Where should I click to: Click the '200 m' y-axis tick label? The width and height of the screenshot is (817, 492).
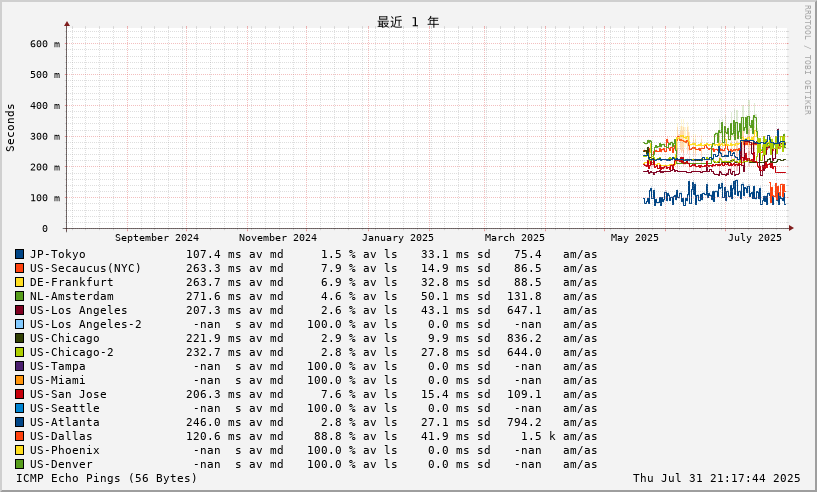tap(45, 167)
